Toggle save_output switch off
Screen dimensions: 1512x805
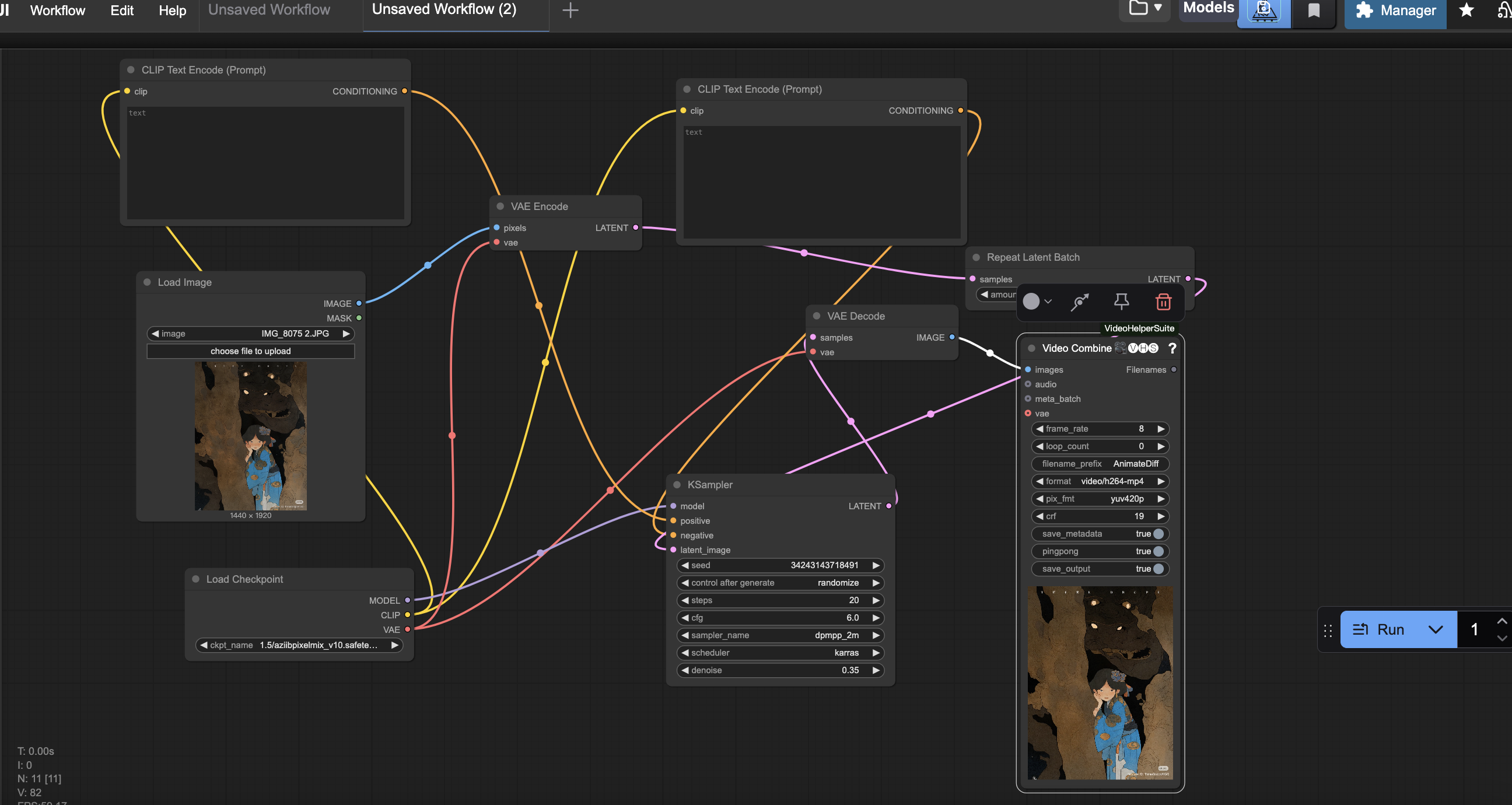tap(1157, 569)
